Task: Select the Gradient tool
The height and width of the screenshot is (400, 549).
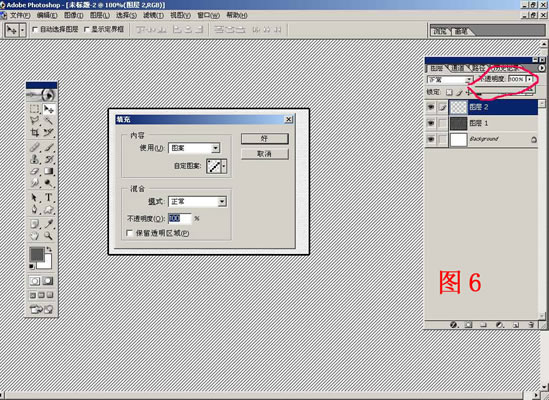Action: pos(48,171)
